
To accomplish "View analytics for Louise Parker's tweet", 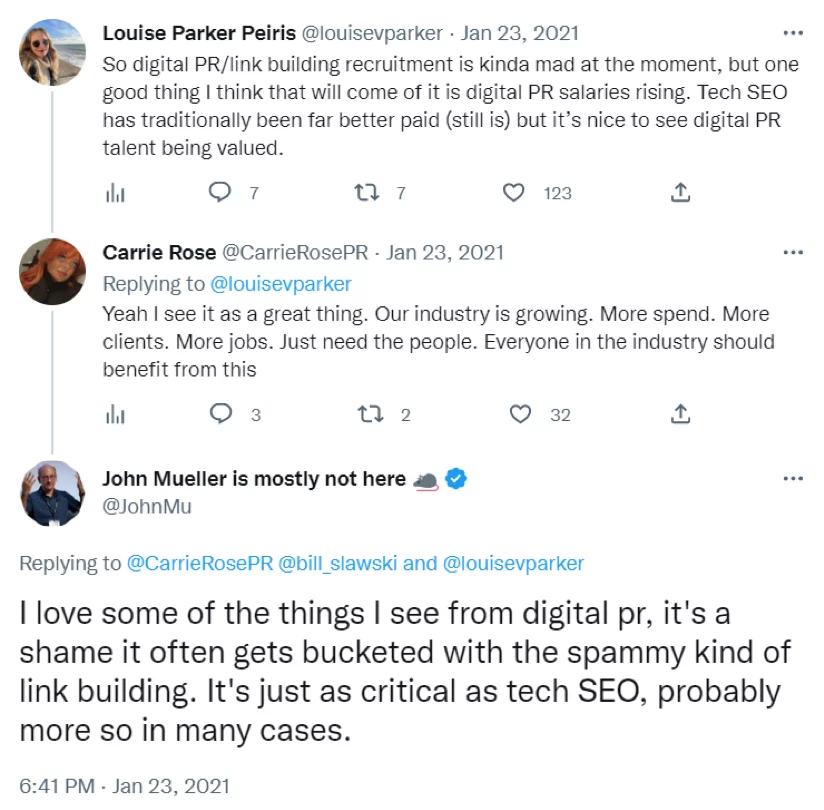I will [x=116, y=193].
